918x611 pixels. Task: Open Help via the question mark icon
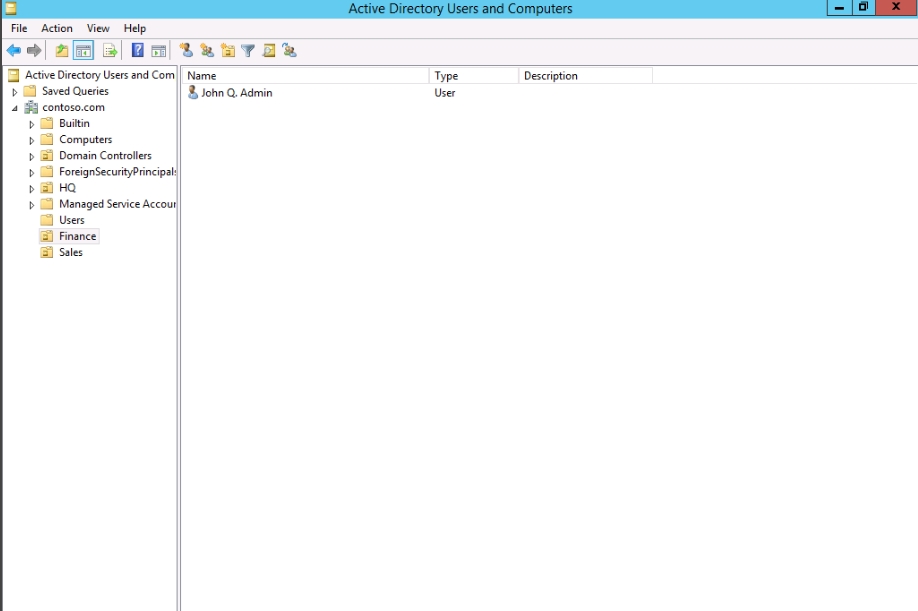(138, 51)
